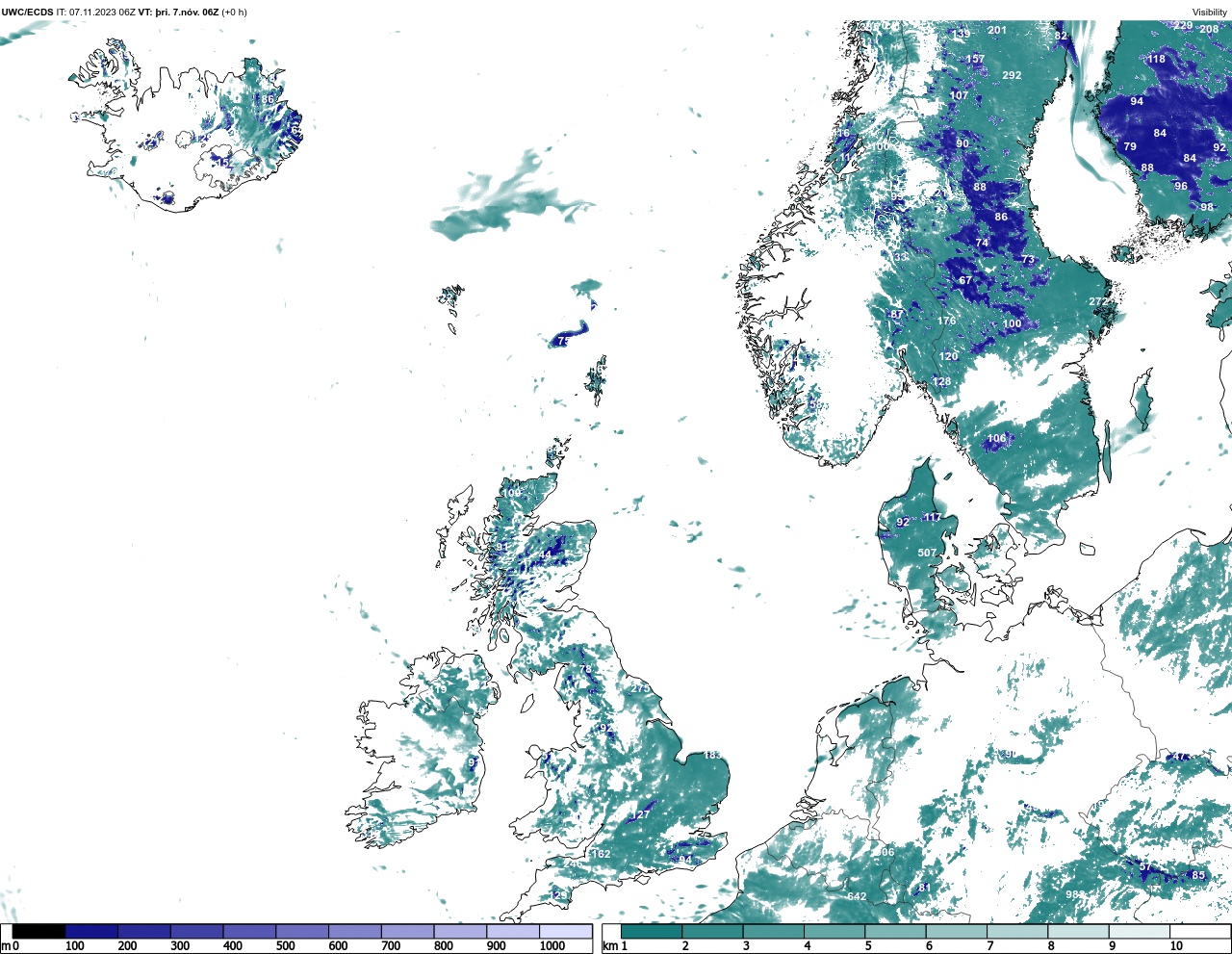This screenshot has height=954, width=1232.
Task: Pick the 5–6 km legend swatch
Action: tap(896, 932)
